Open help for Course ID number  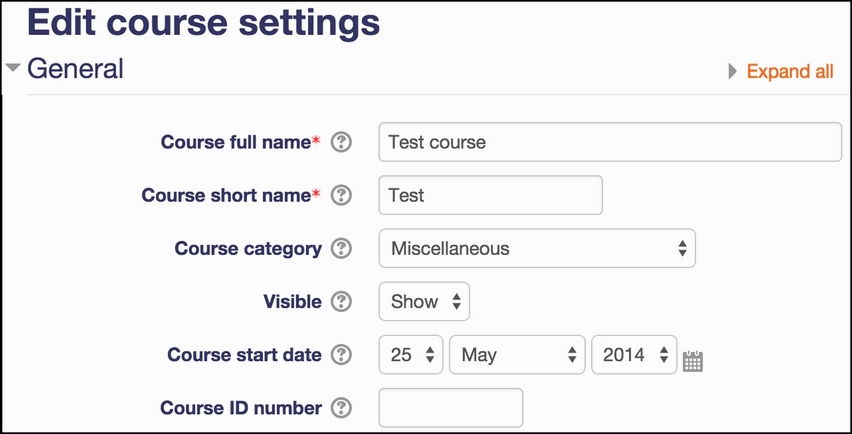pos(341,407)
